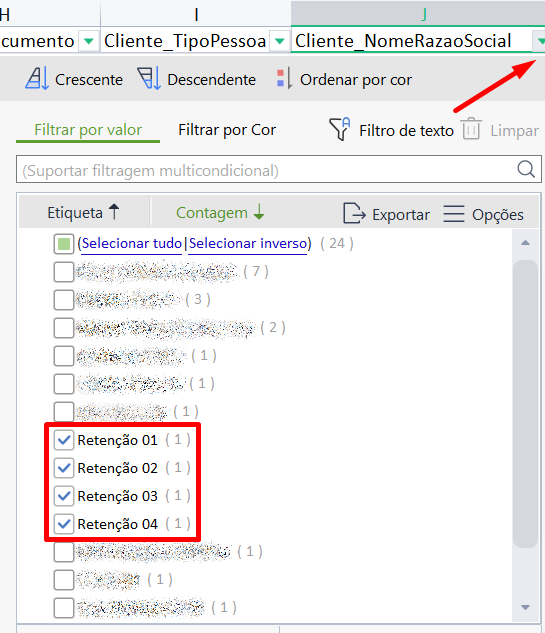Image resolution: width=545 pixels, height=633 pixels.
Task: Click the list scrollbar down arrow
Action: tap(525, 607)
